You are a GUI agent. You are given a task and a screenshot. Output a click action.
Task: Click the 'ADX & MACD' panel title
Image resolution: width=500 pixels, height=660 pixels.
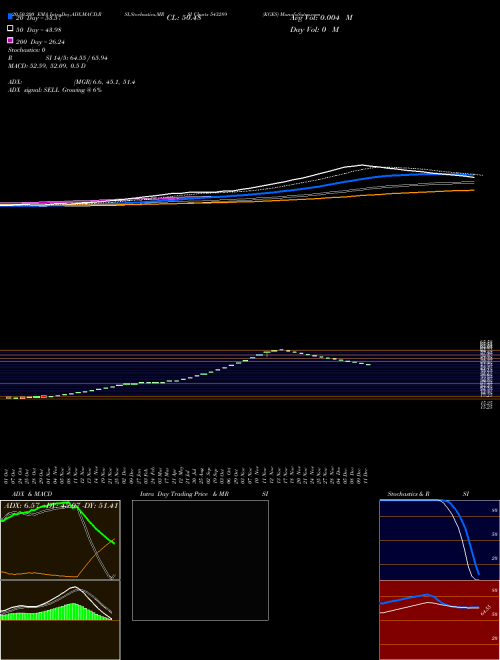[32, 494]
